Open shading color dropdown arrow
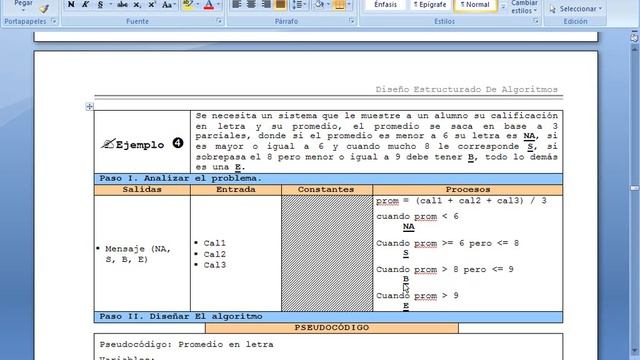This screenshot has width=640, height=360. click(328, 4)
